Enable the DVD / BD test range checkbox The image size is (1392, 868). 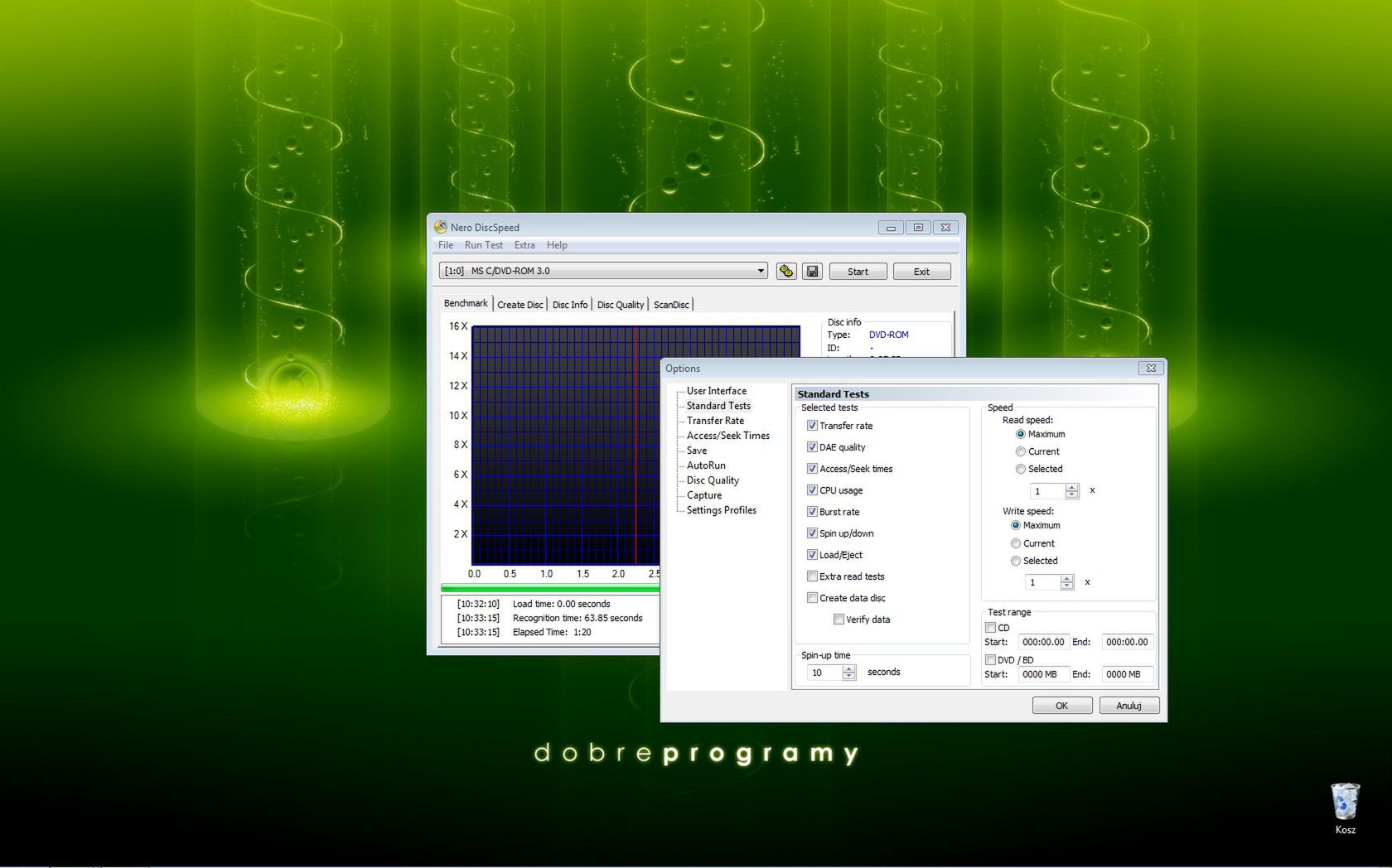(x=990, y=659)
